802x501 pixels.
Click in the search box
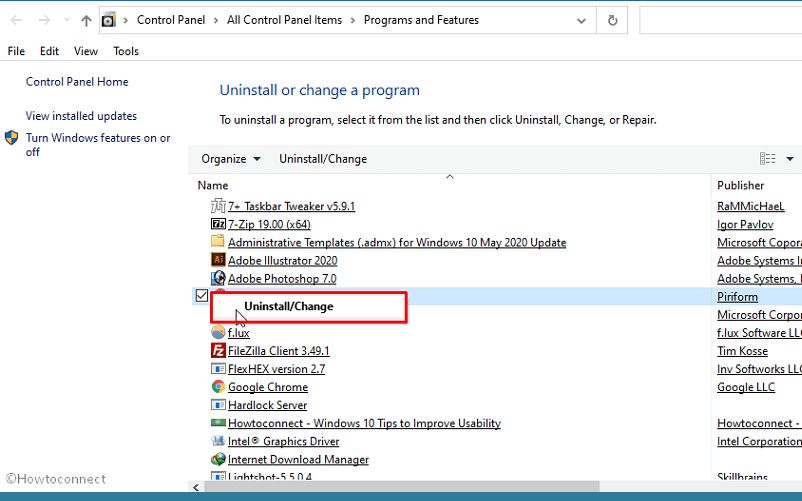point(720,20)
